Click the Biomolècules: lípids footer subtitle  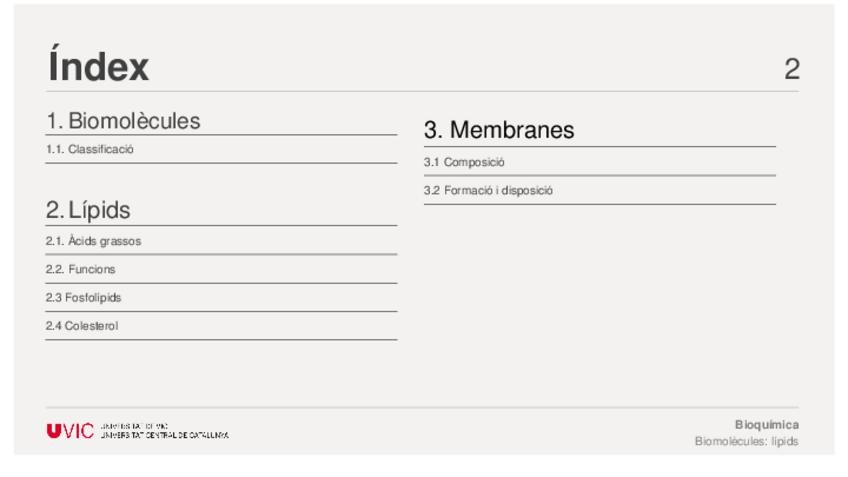[x=746, y=441]
